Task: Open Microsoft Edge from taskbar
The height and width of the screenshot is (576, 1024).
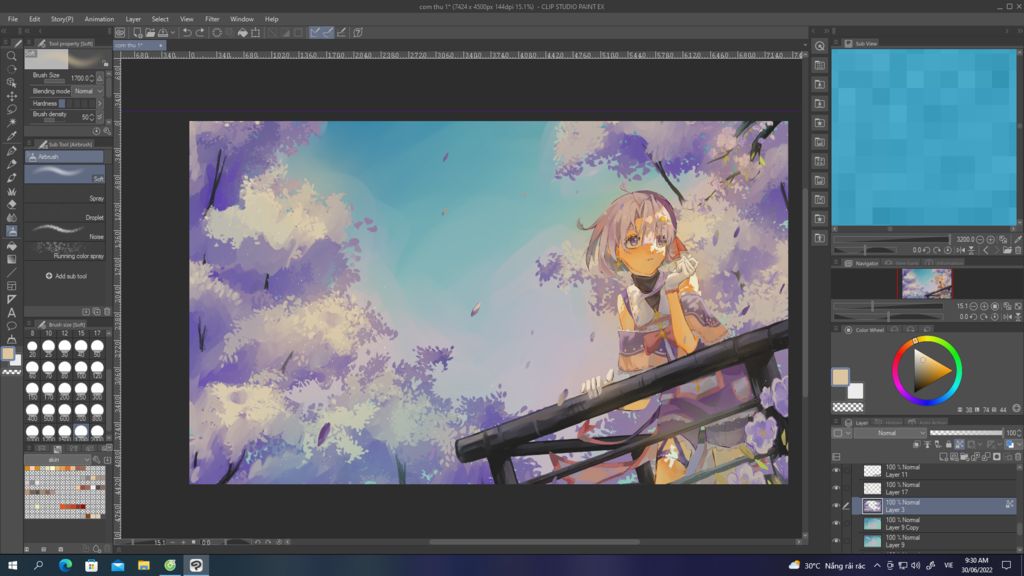Action: [65, 565]
